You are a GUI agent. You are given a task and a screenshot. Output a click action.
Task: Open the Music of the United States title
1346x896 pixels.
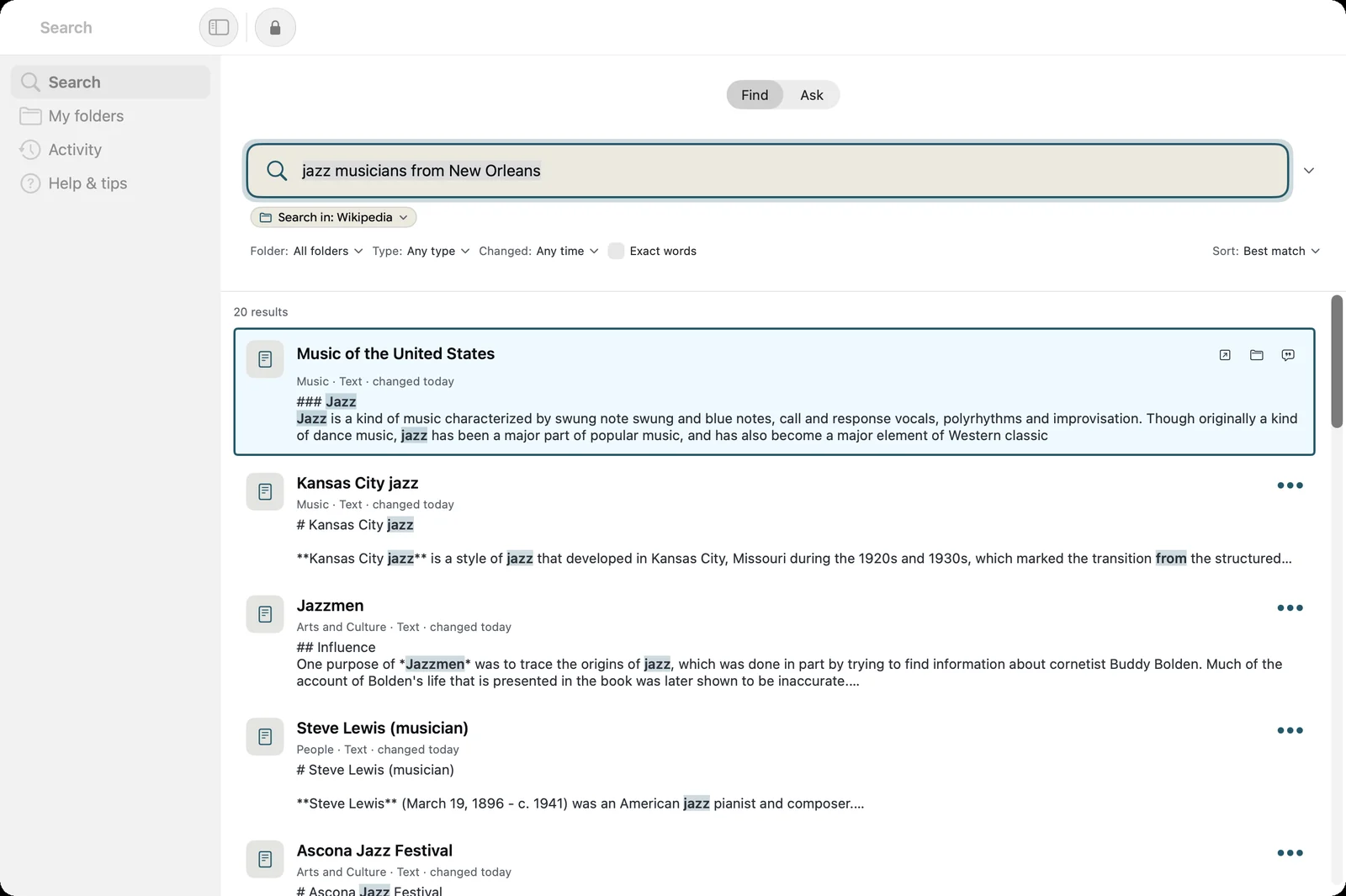[x=395, y=354]
